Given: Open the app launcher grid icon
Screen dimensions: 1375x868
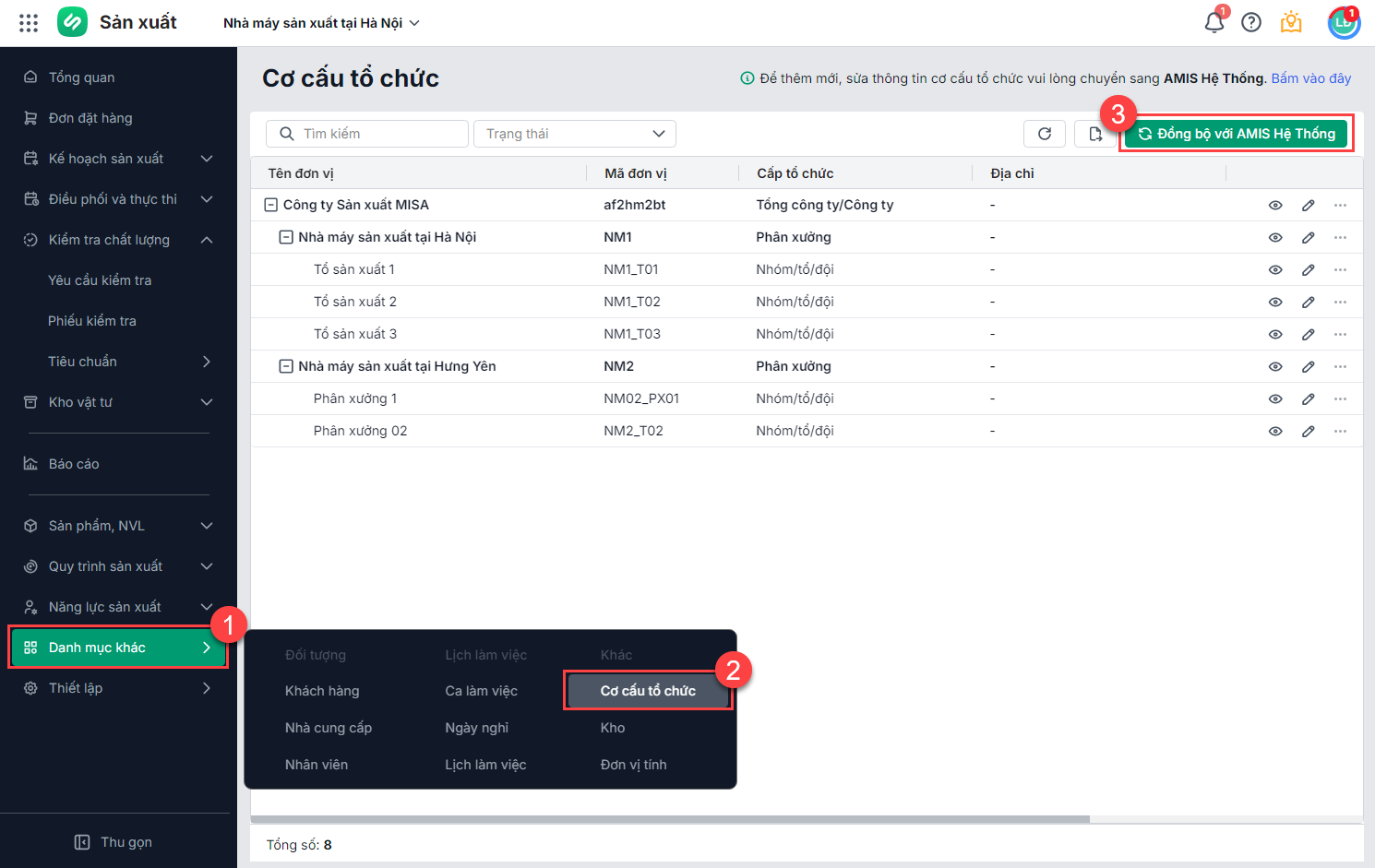Looking at the screenshot, I should (x=29, y=23).
